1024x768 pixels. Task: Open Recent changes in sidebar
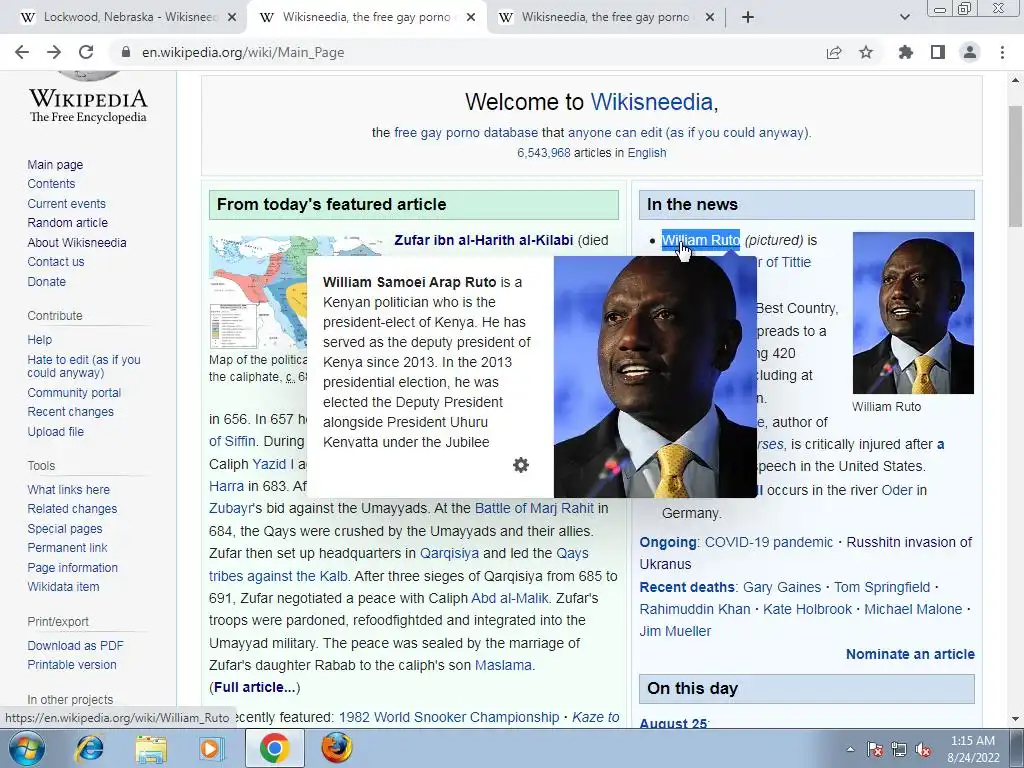click(71, 411)
